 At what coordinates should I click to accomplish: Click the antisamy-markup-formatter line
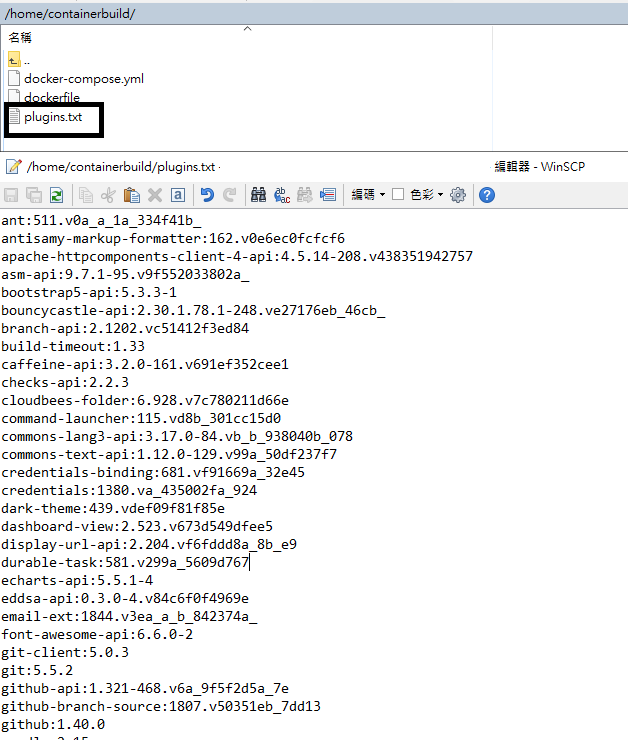point(173,238)
